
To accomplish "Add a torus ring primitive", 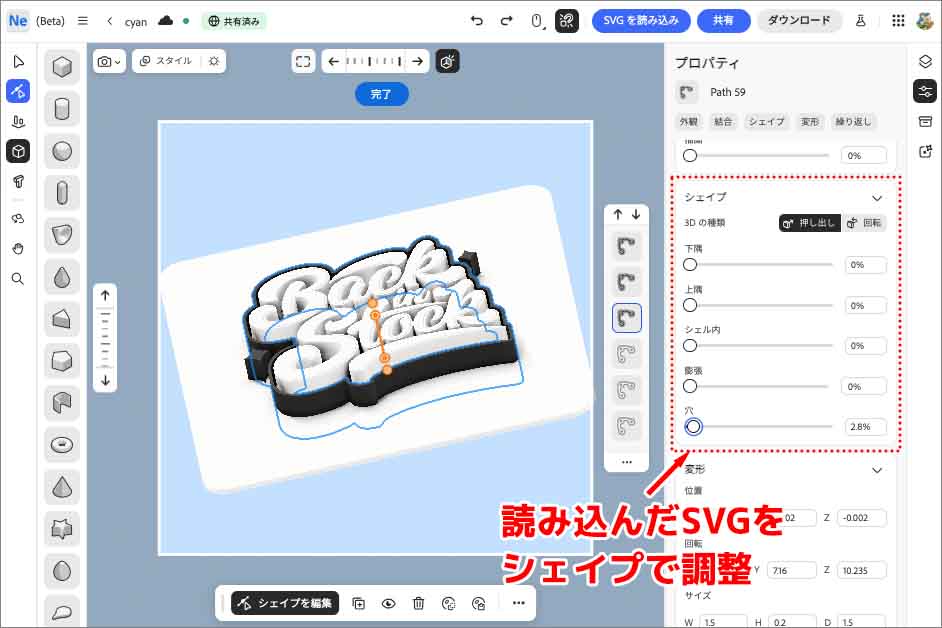I will [x=62, y=445].
